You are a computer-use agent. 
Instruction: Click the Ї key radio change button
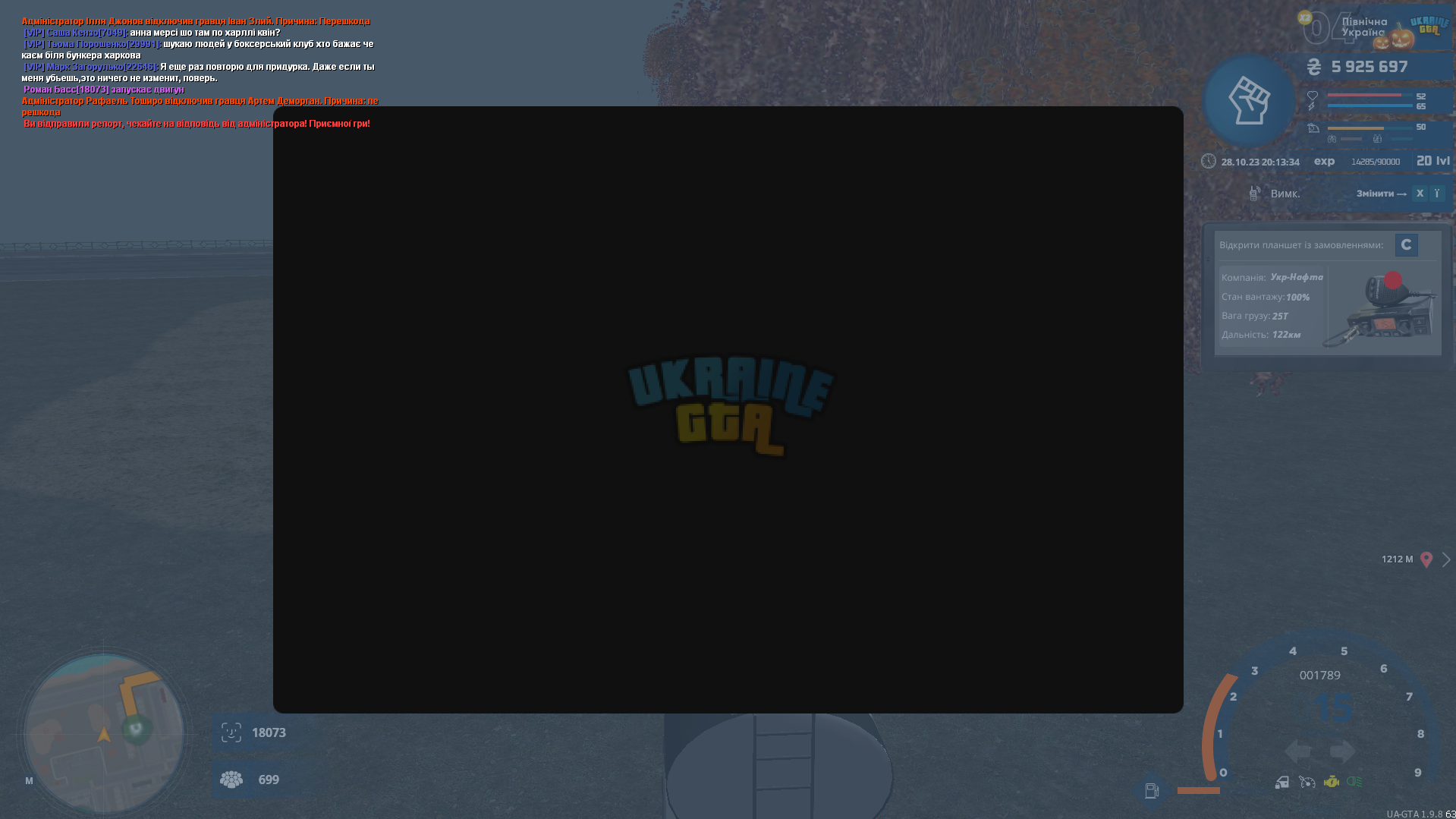pyautogui.click(x=1436, y=194)
